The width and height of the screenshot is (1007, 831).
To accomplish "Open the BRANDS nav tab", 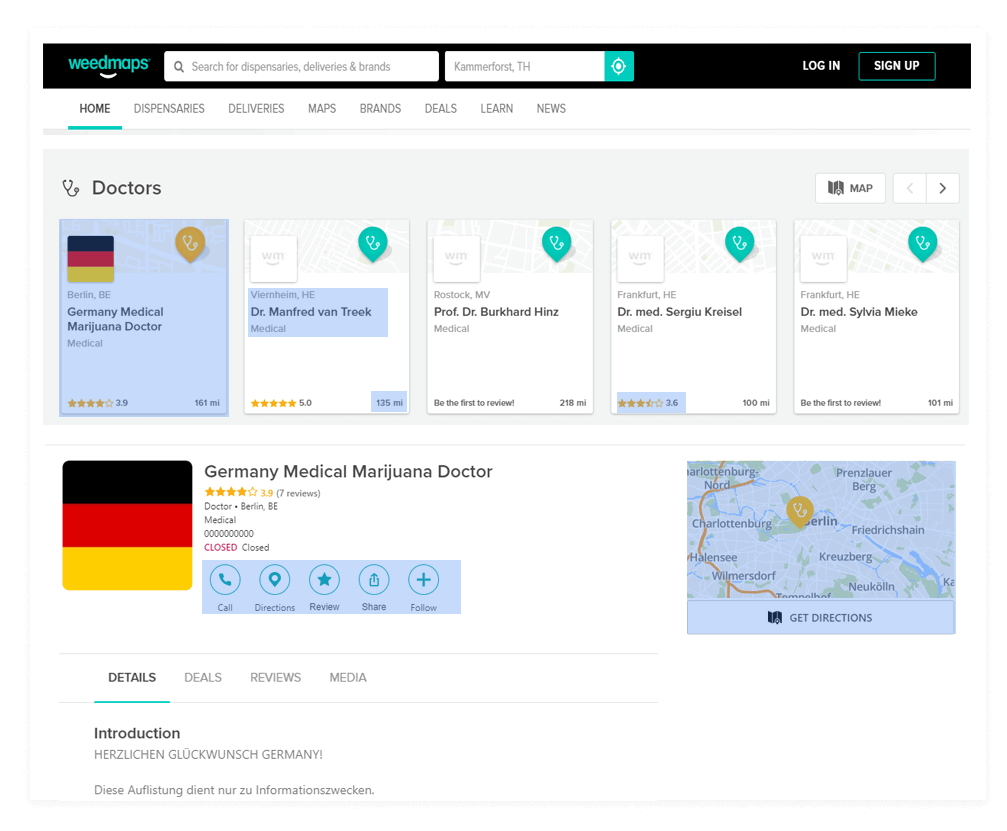I will [x=380, y=109].
